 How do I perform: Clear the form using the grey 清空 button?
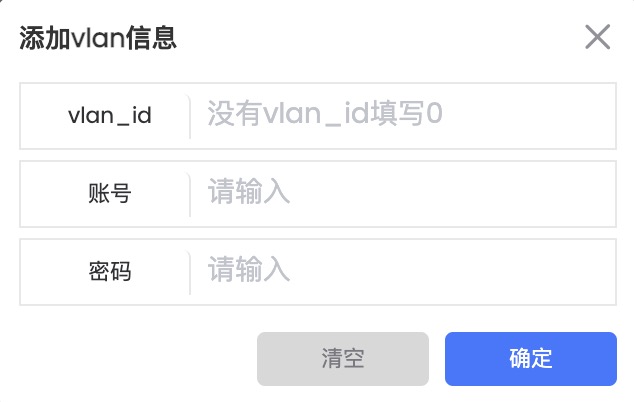342,359
